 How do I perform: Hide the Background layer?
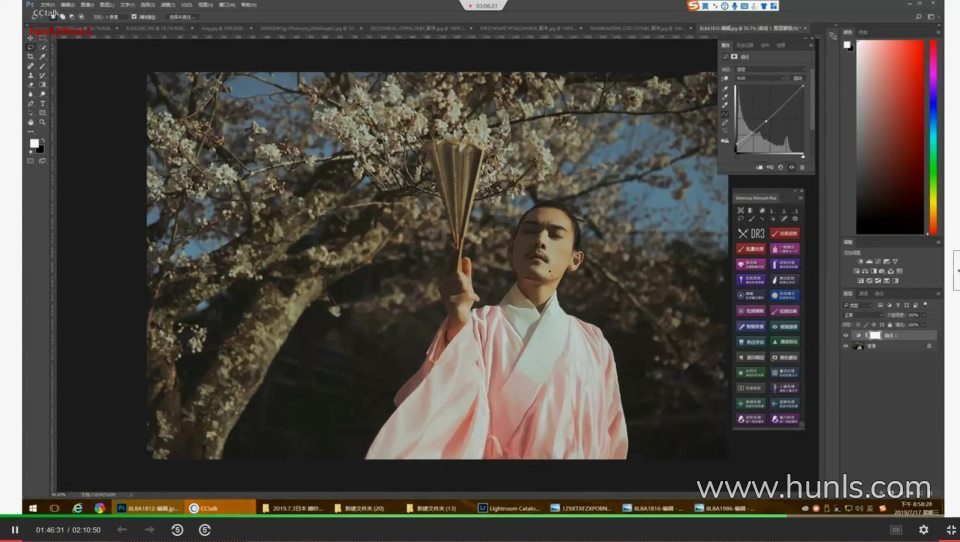coord(846,346)
